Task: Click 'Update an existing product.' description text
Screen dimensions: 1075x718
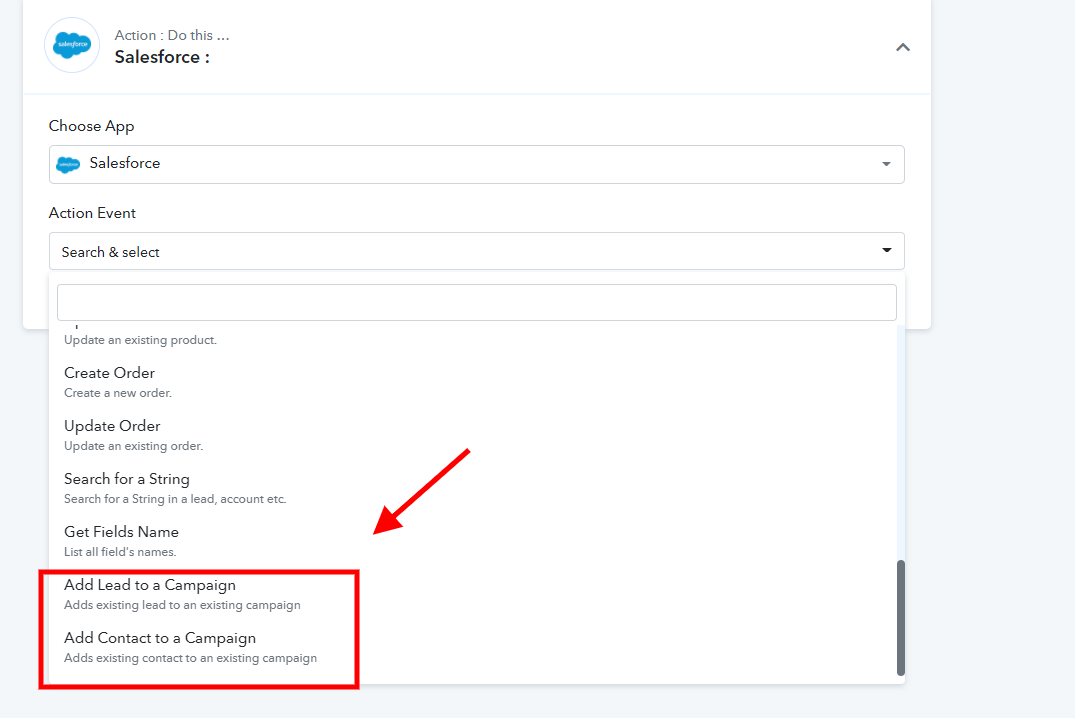Action: pyautogui.click(x=141, y=340)
